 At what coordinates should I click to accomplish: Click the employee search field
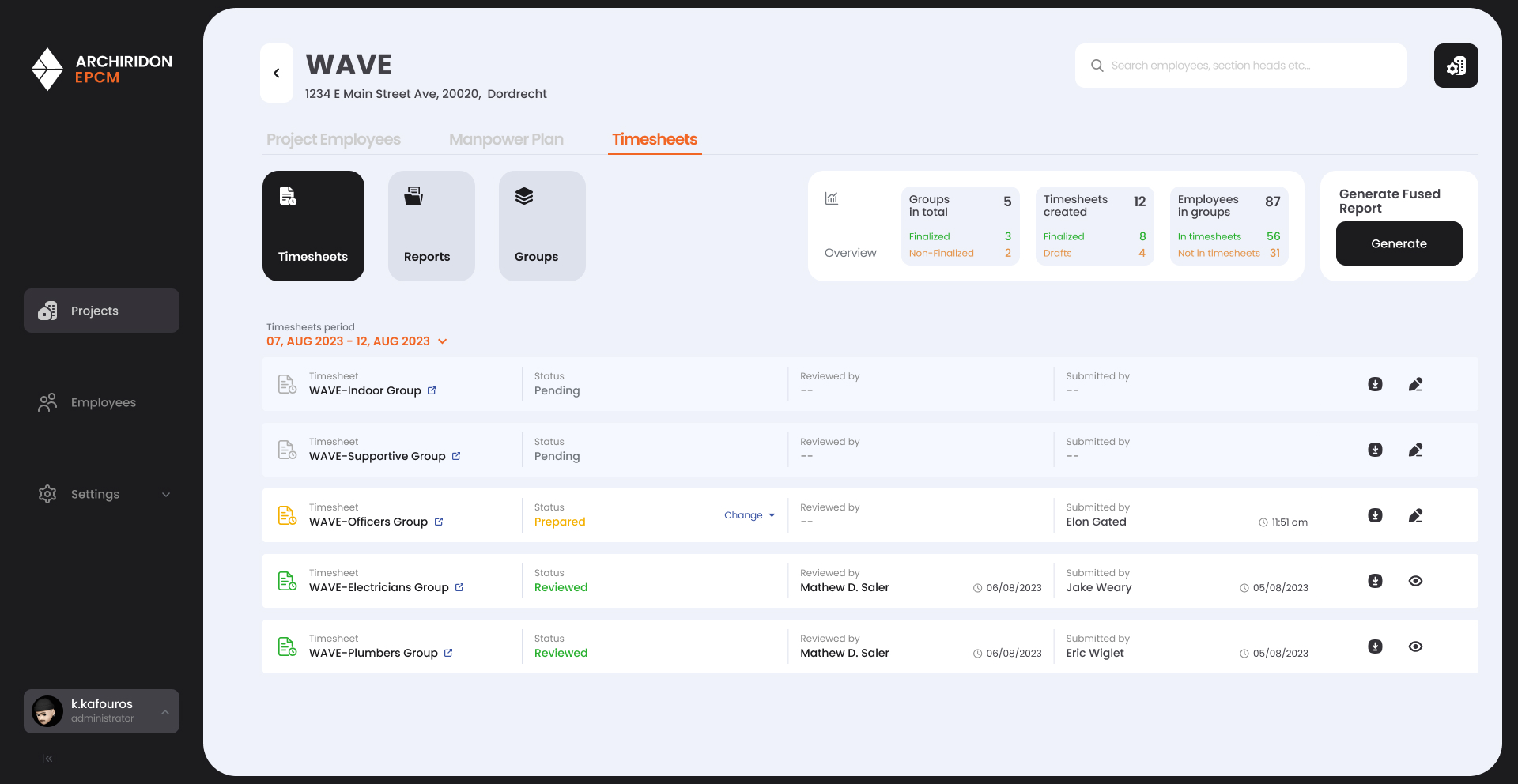pyautogui.click(x=1241, y=66)
